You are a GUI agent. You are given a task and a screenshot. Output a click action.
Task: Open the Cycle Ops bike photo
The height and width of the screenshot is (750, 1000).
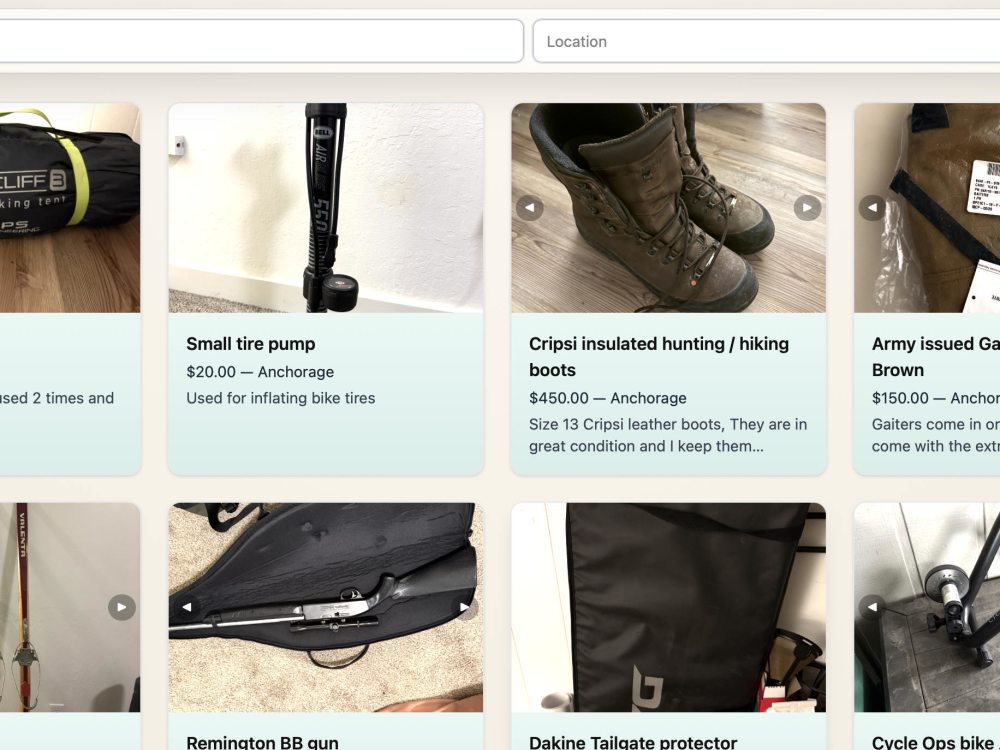pos(927,607)
